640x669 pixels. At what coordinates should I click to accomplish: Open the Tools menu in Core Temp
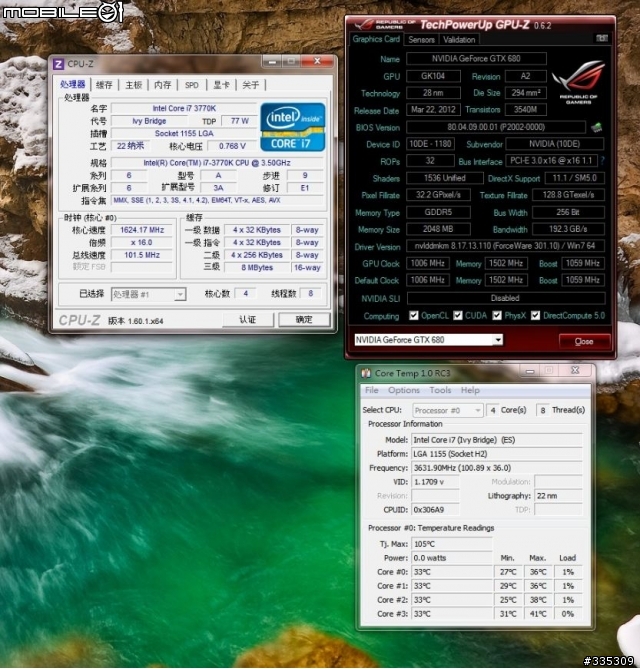pyautogui.click(x=440, y=390)
